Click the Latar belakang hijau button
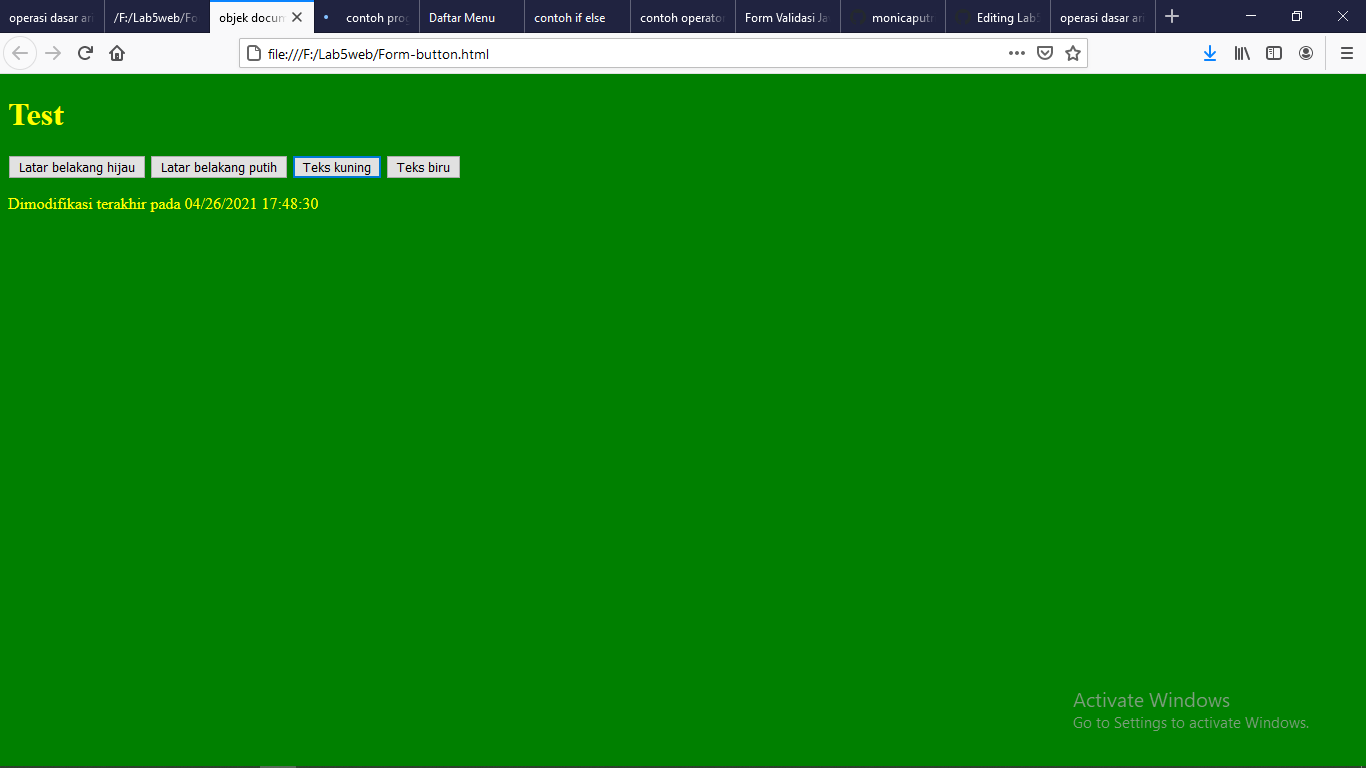Screen dimensions: 1366x768 [x=76, y=167]
